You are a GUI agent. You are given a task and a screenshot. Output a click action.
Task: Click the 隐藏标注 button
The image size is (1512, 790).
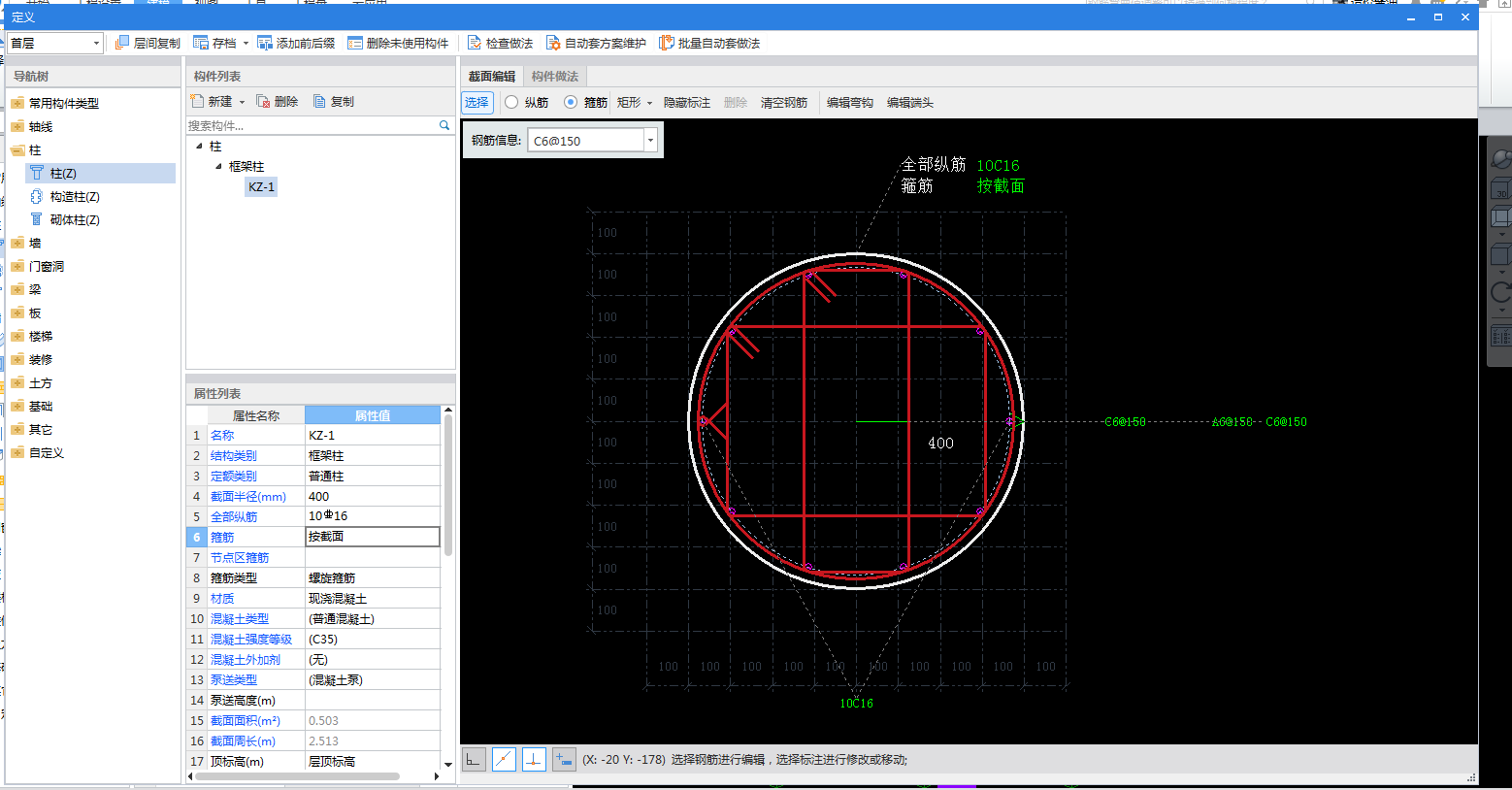pos(687,102)
